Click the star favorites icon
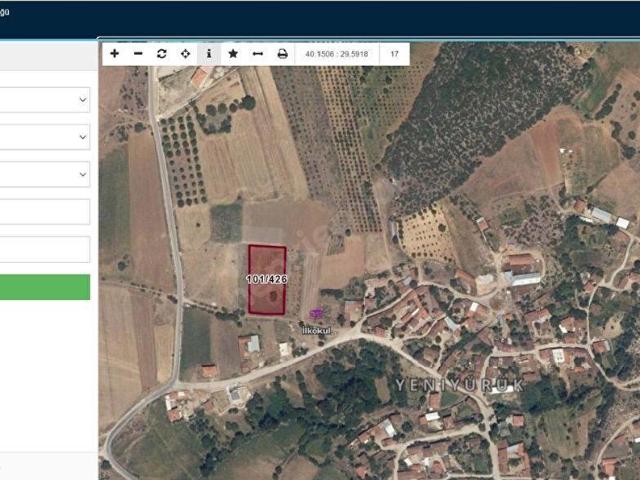Screen dimensions: 640x480 click(233, 53)
